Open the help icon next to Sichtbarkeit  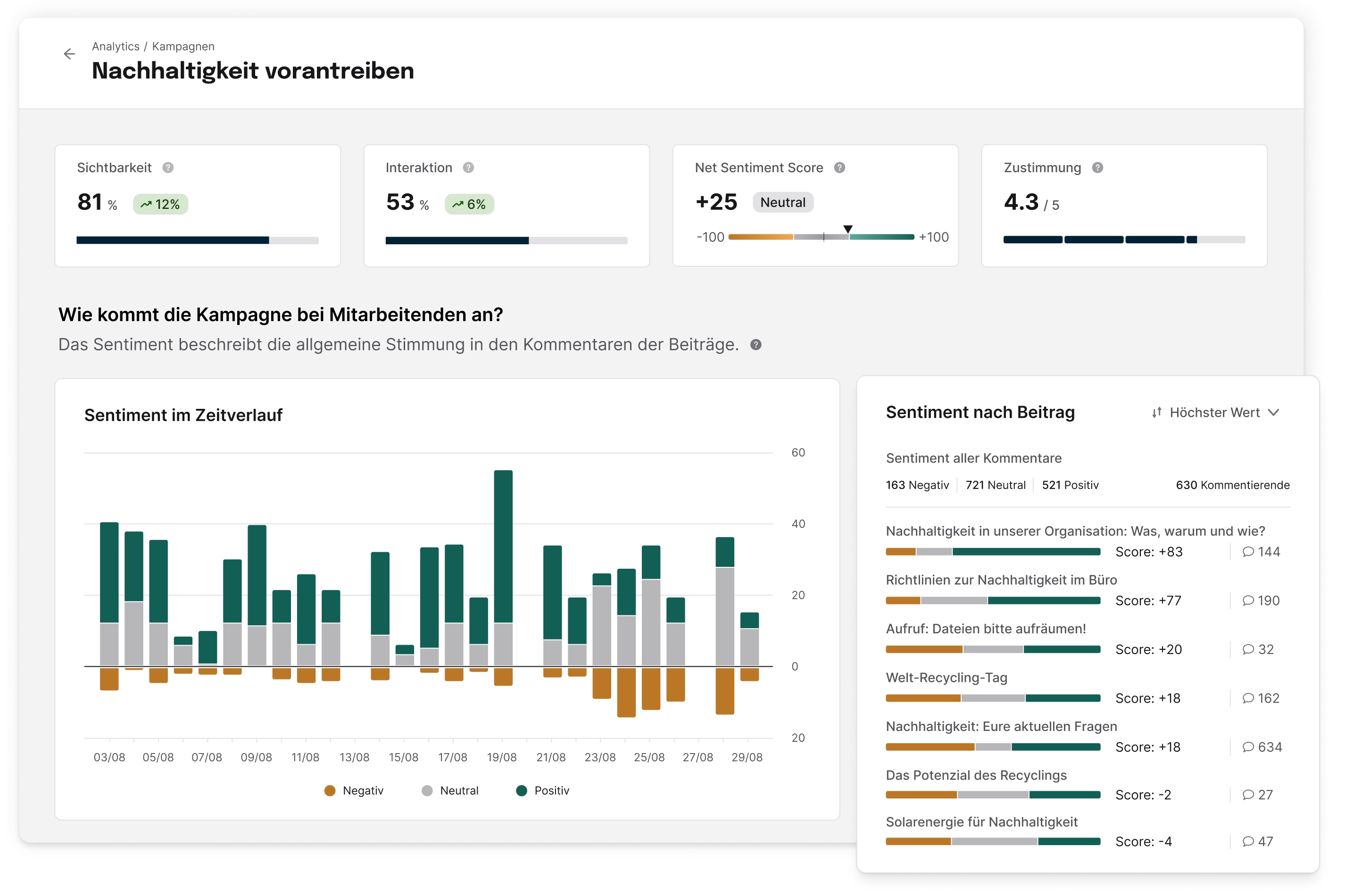coord(167,167)
